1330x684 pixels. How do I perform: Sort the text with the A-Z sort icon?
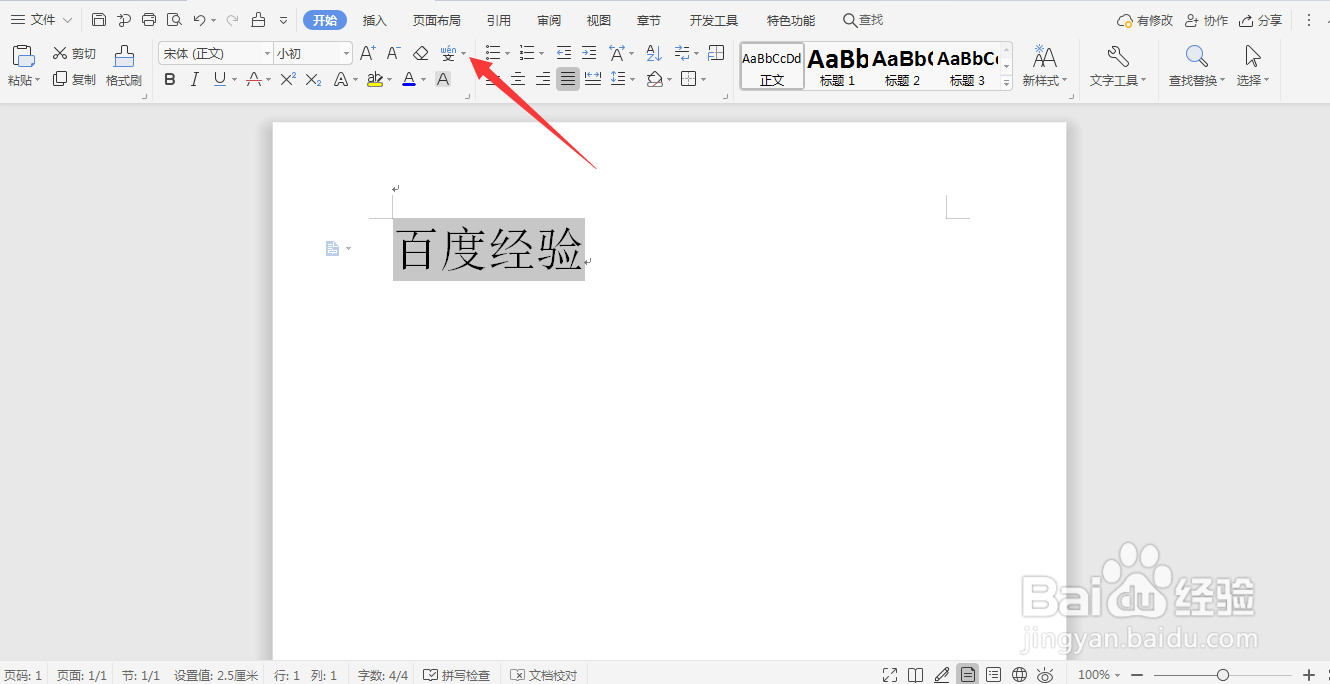654,54
